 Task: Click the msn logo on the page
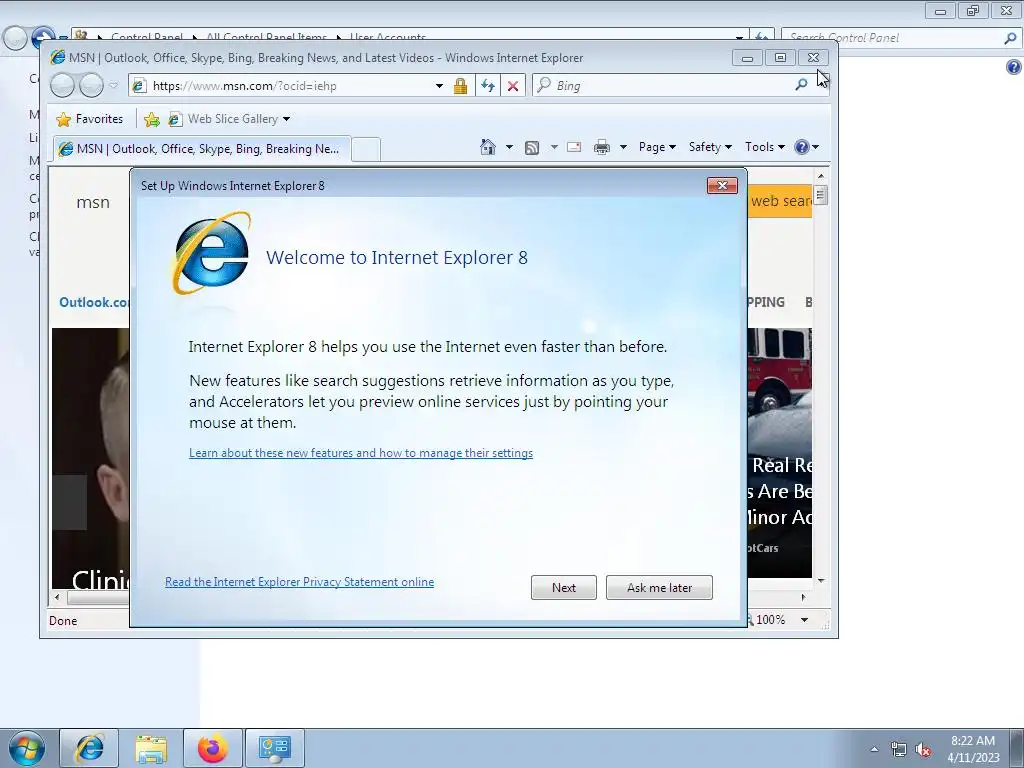93,202
